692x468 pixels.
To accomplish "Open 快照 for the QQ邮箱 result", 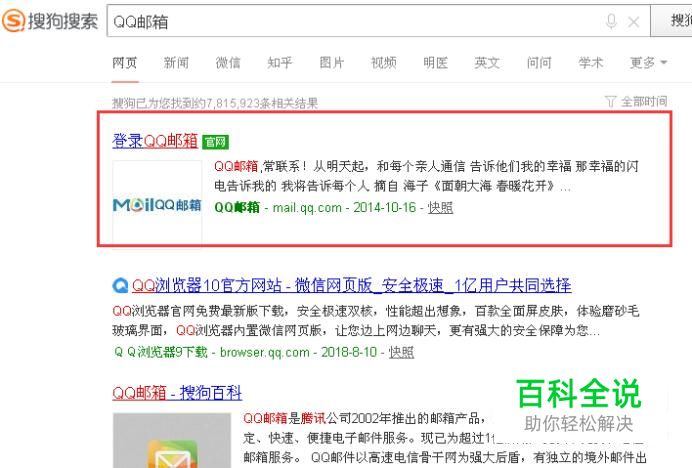I will [440, 208].
